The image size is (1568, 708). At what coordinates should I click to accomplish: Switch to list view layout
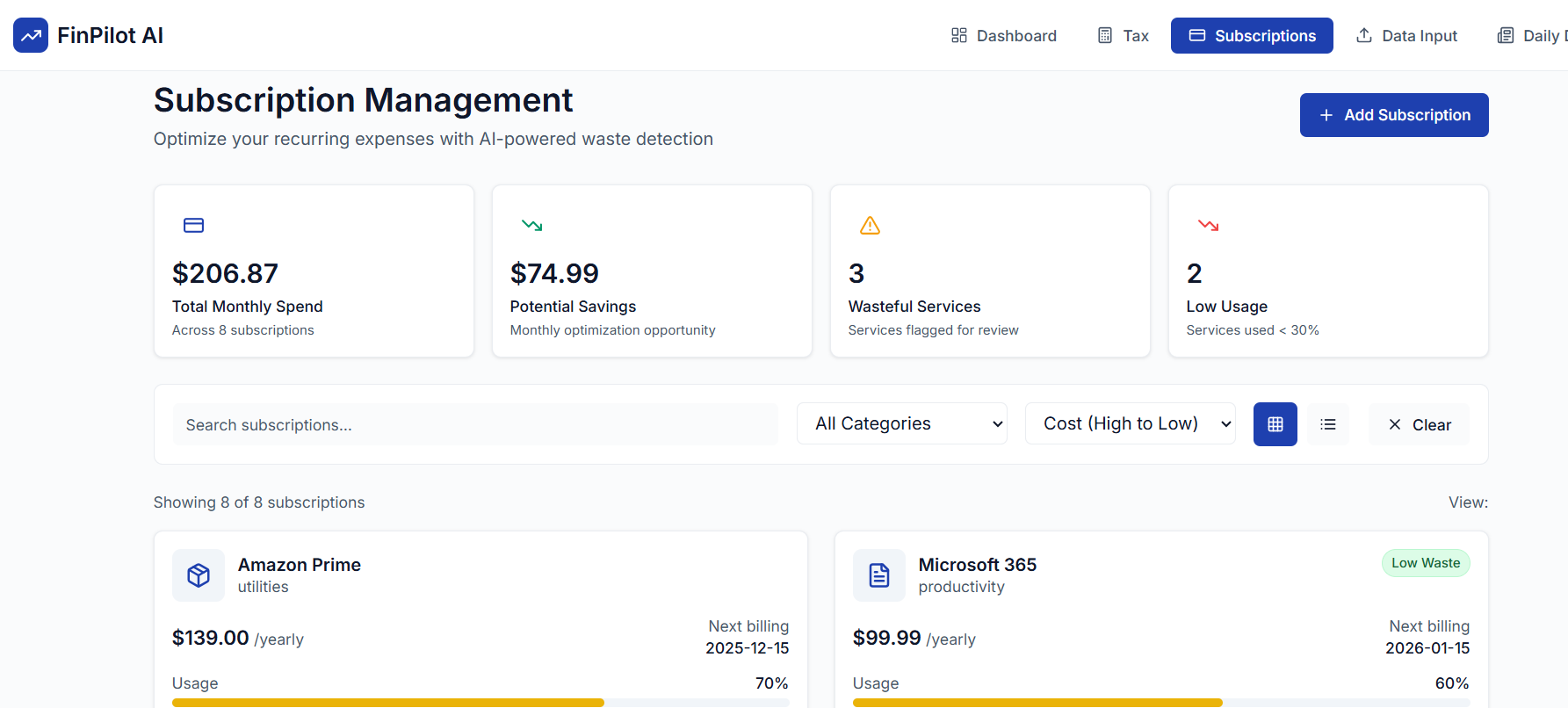1328,424
